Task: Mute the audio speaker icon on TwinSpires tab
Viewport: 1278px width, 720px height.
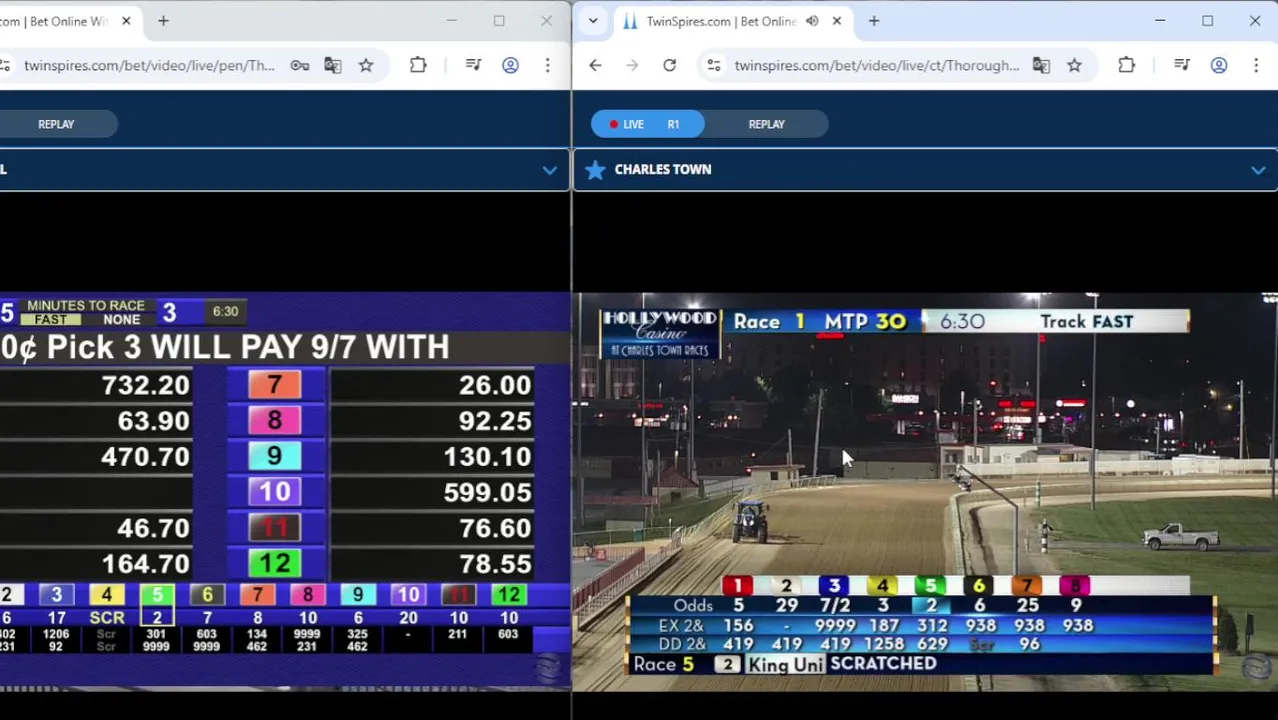Action: click(812, 21)
